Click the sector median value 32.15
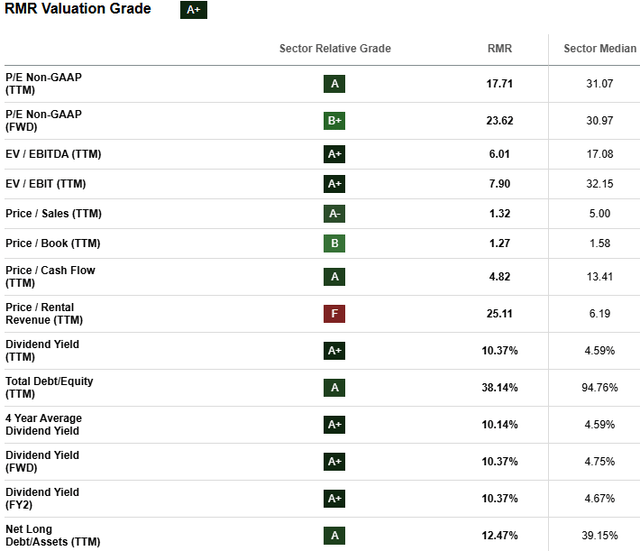 click(x=600, y=184)
